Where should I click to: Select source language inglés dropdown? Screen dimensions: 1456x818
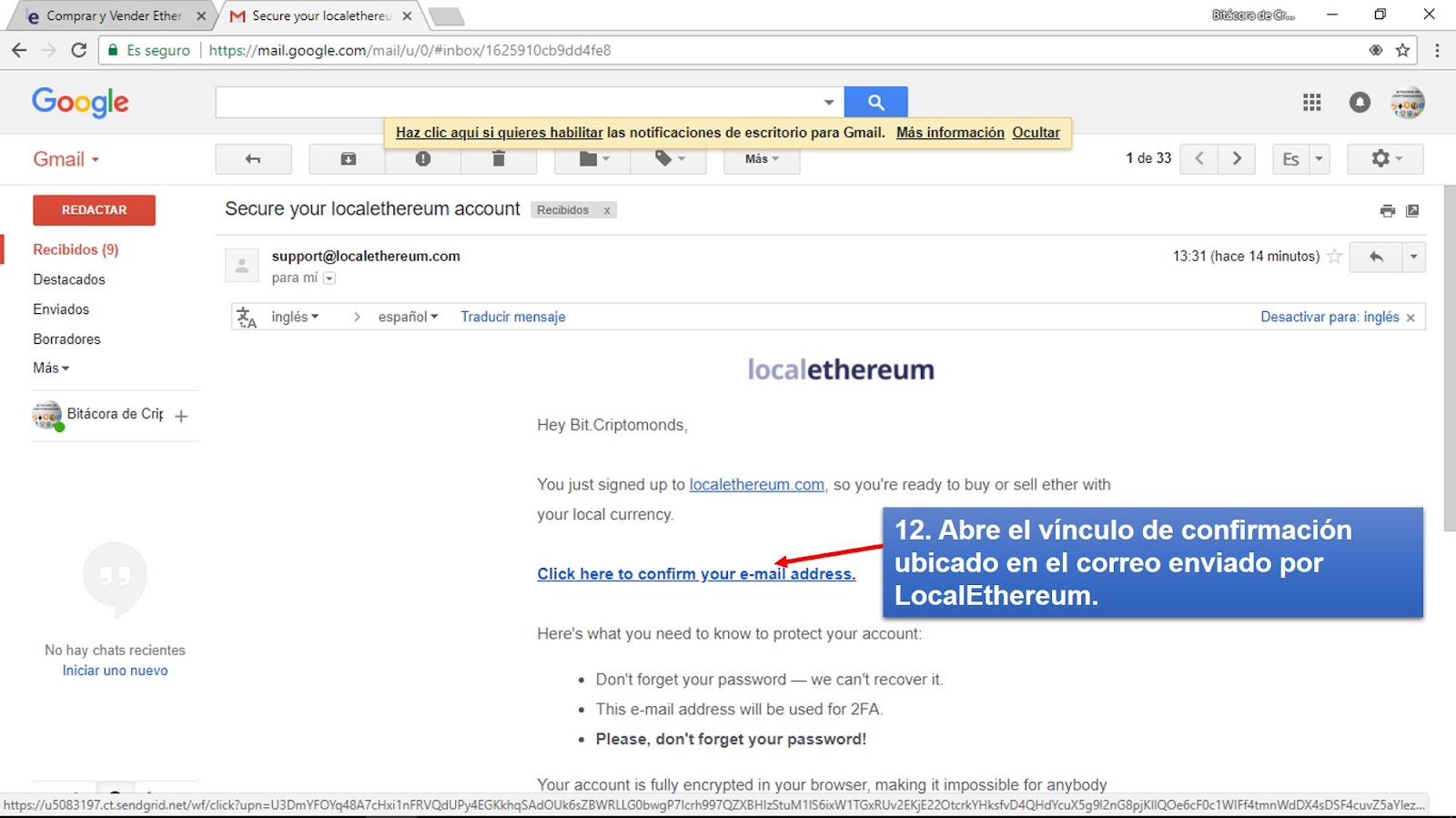pos(295,317)
